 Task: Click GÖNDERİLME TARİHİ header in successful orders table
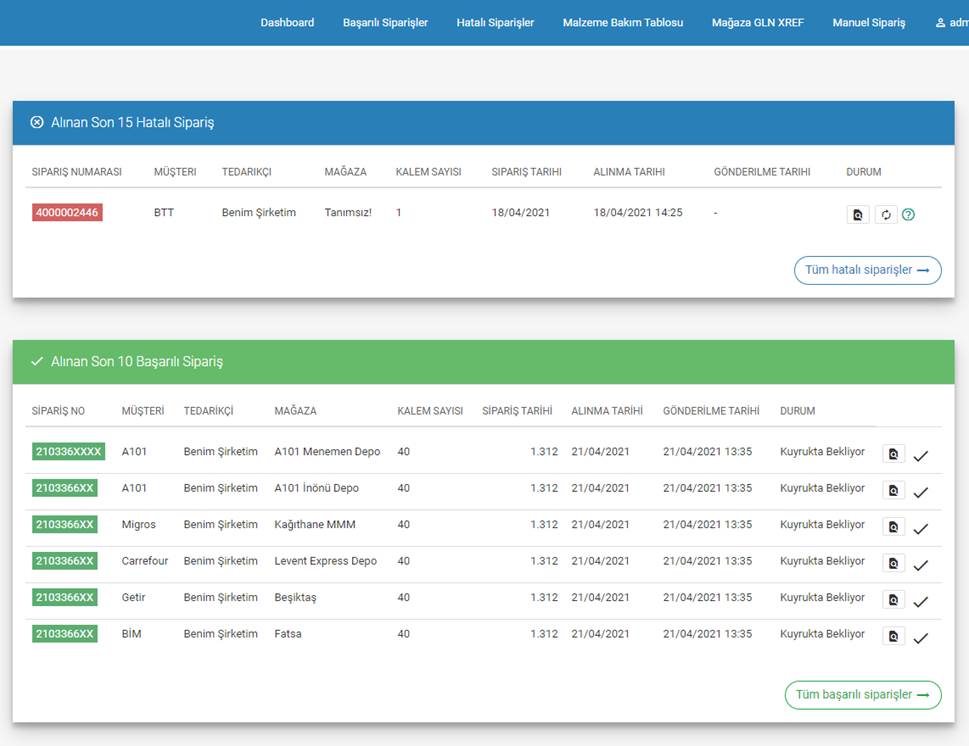click(x=711, y=411)
